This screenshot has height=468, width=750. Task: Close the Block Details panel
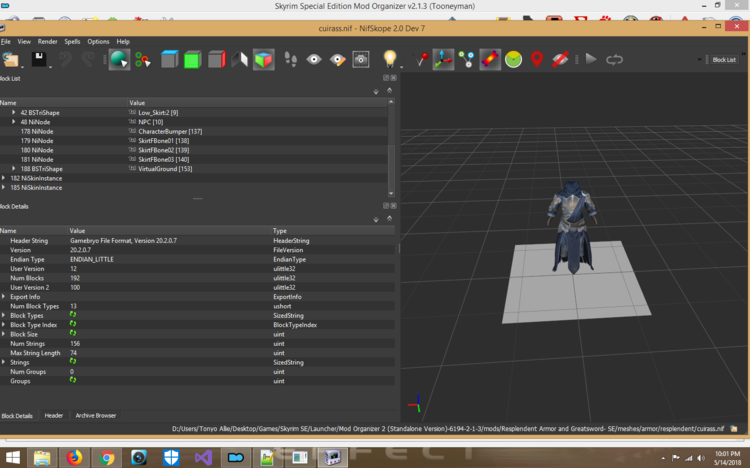(393, 206)
